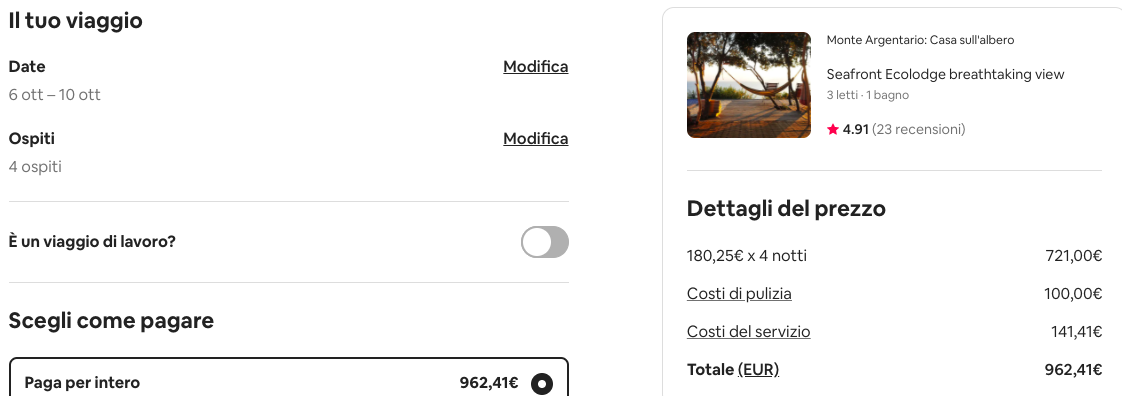This screenshot has width=1122, height=396.
Task: Click the 4 ospiti guest count
Action: click(35, 167)
